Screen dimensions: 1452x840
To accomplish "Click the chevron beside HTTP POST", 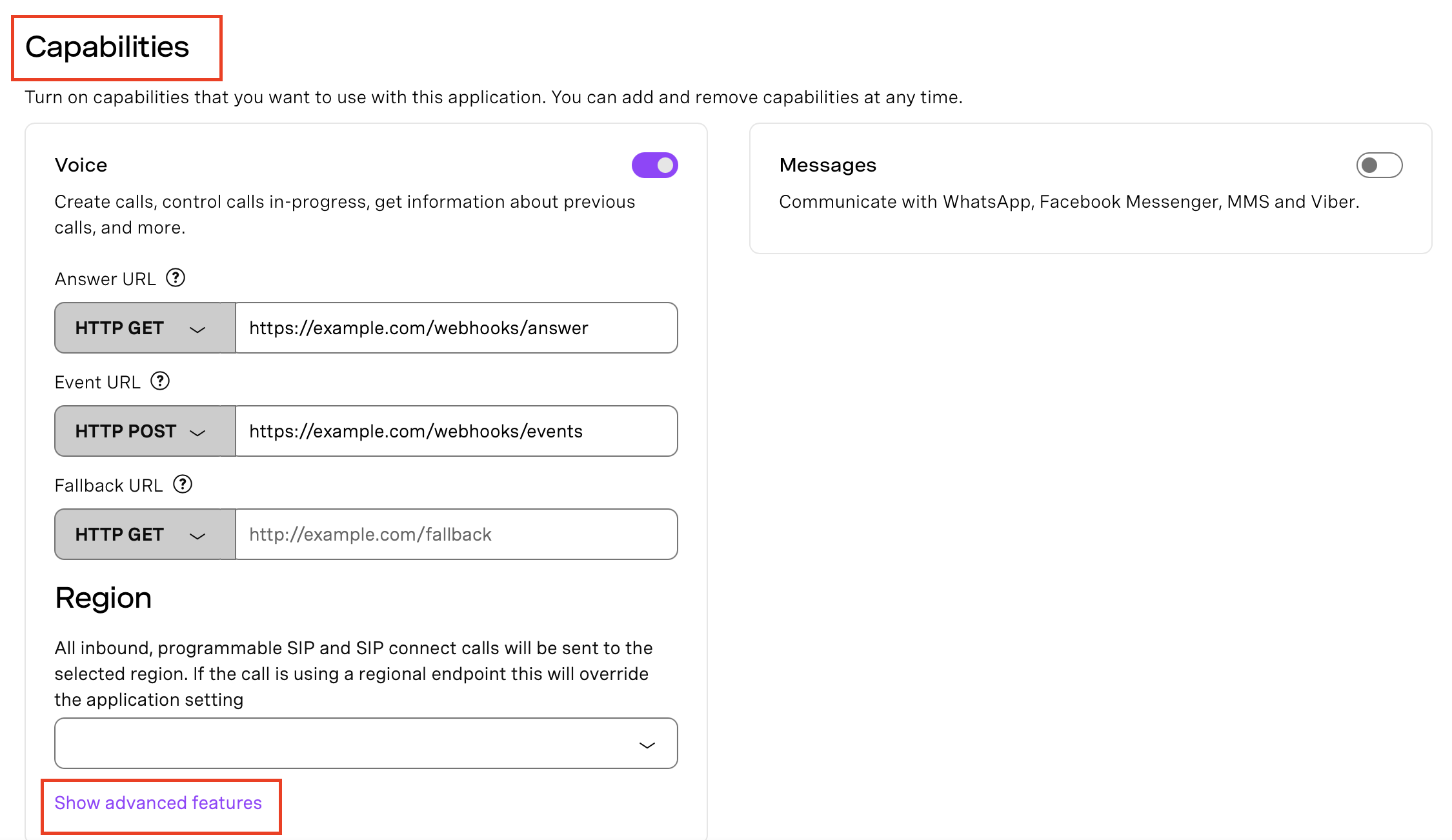I will (x=197, y=432).
